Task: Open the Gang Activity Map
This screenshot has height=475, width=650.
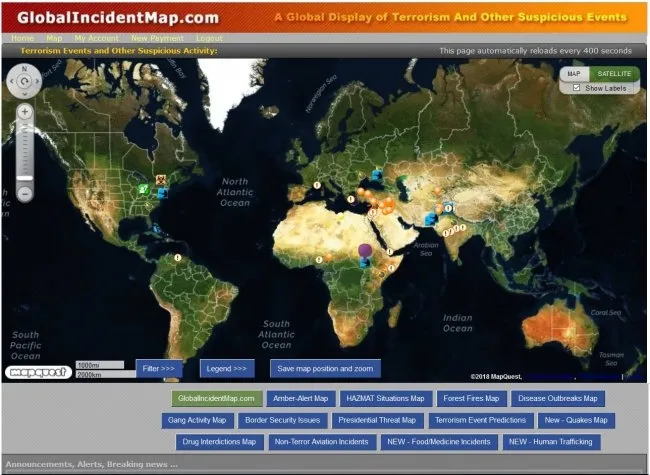Action: click(x=197, y=420)
